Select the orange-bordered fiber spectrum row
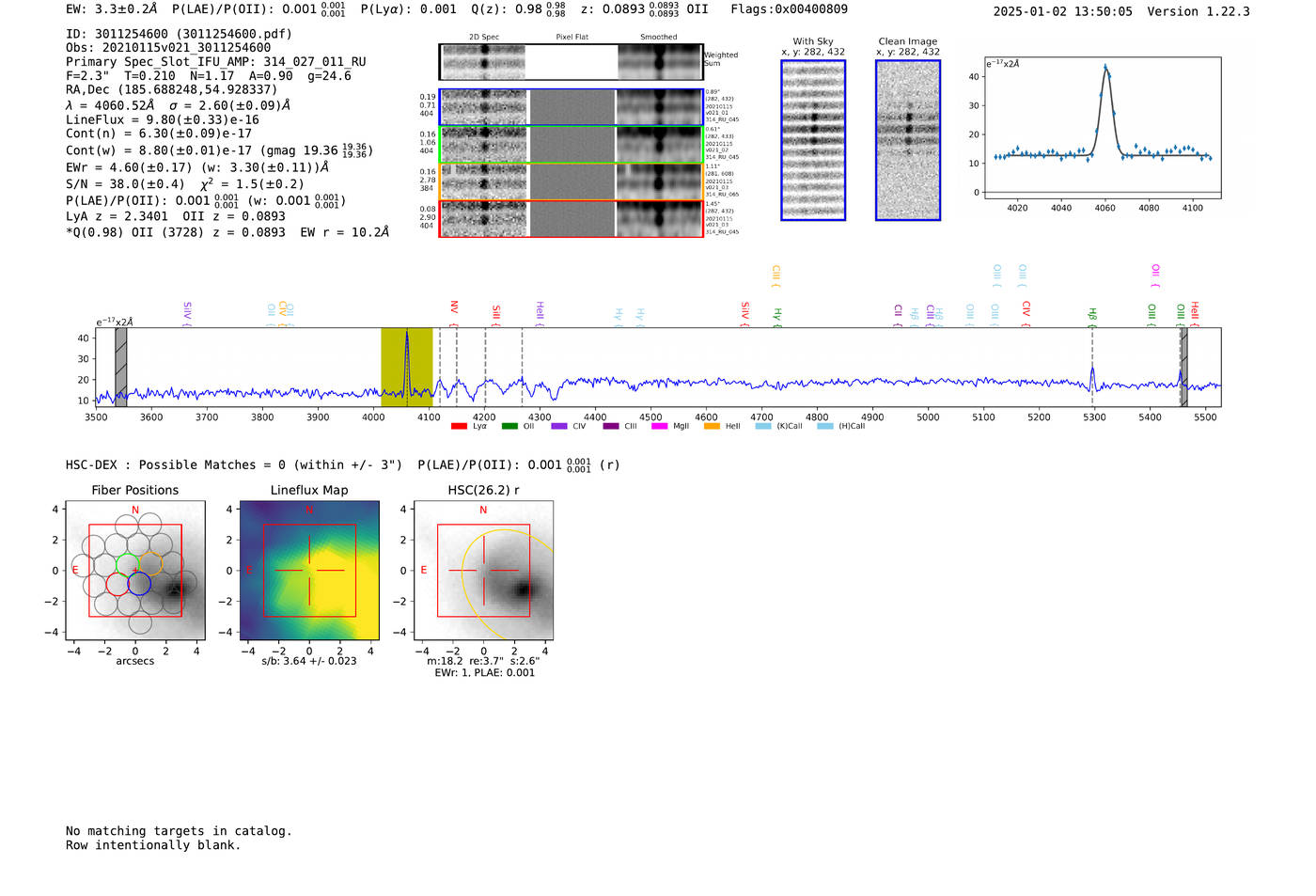Viewport: 1316px width, 896px height. click(571, 181)
